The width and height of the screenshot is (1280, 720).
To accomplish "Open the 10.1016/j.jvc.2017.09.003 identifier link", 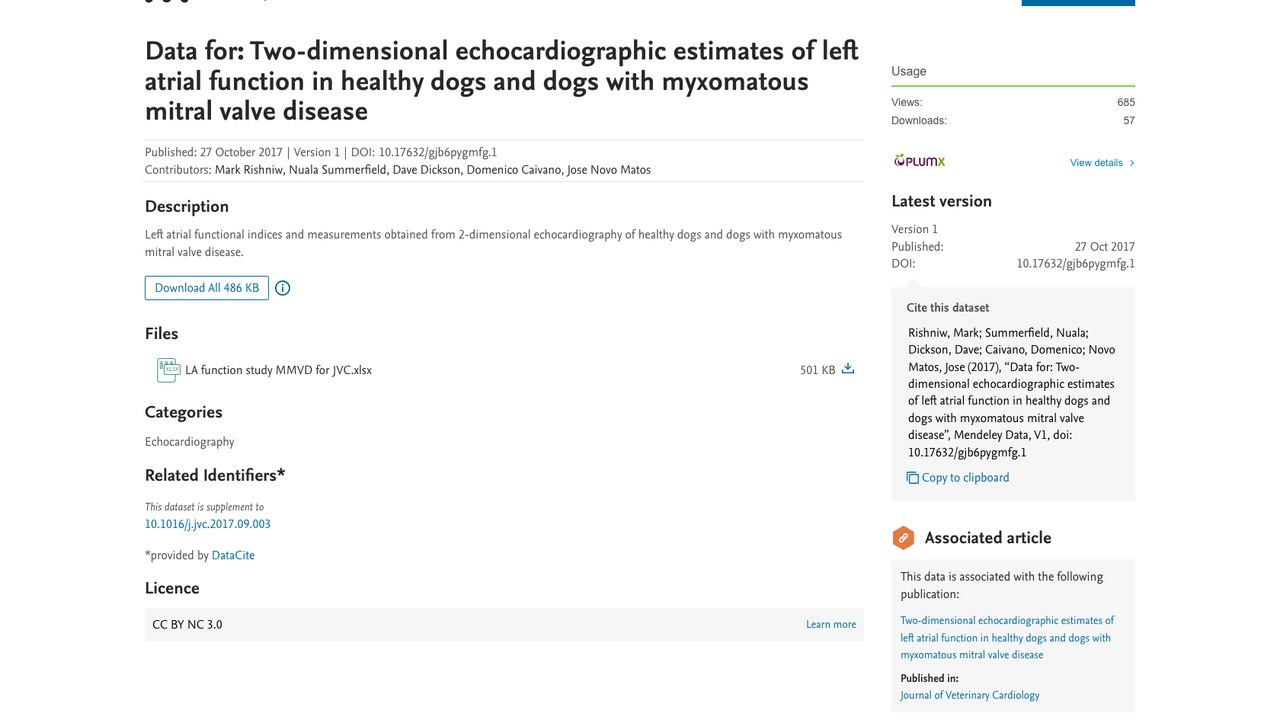I will click(x=208, y=524).
